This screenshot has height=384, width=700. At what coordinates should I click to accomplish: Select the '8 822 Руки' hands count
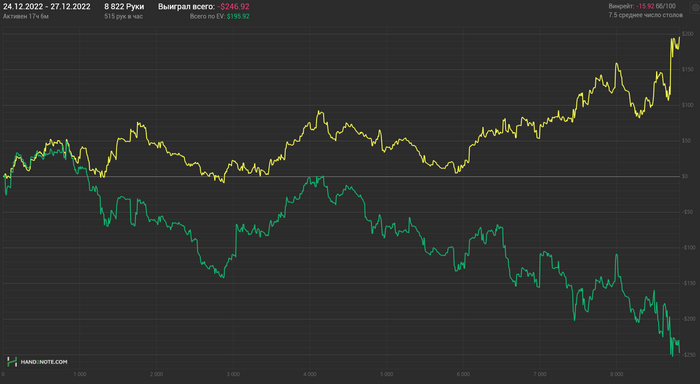pyautogui.click(x=124, y=7)
